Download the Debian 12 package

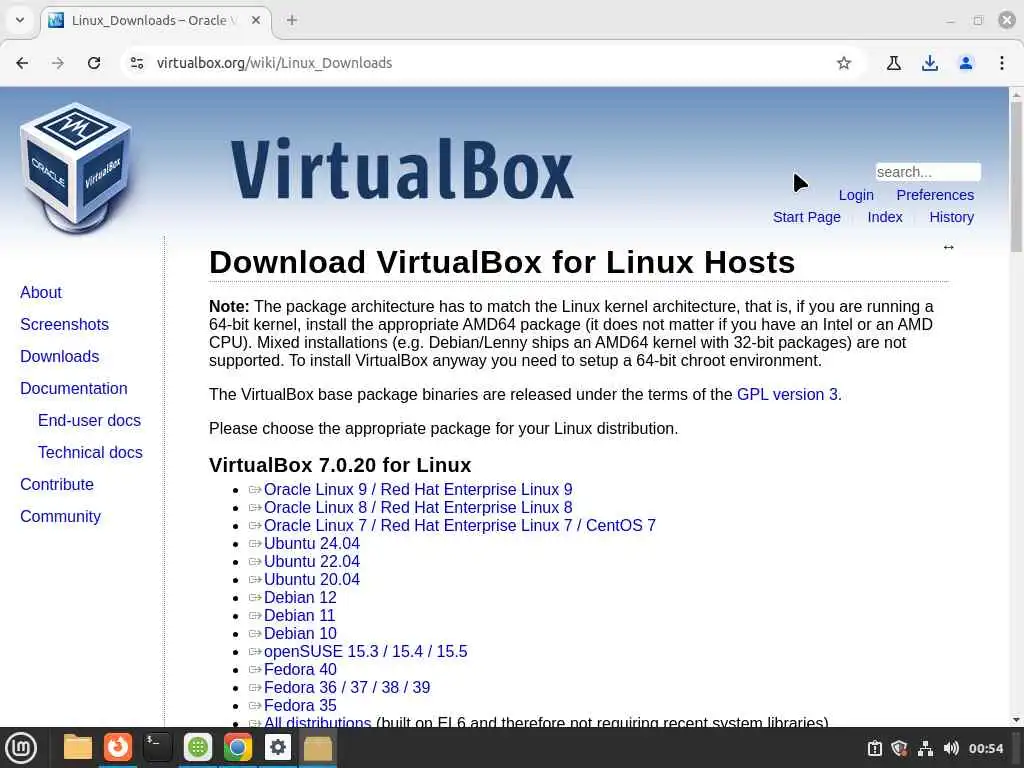point(300,598)
